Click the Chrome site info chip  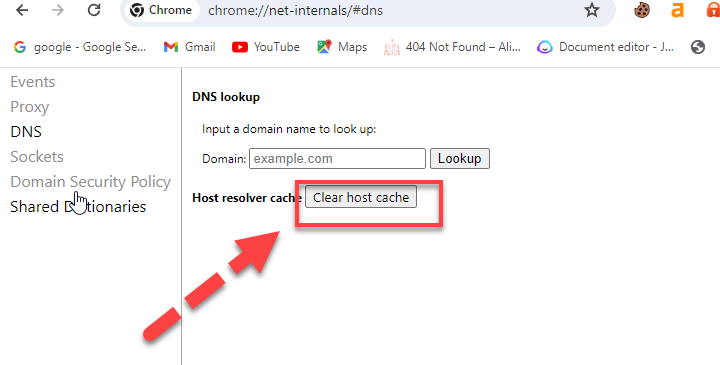[x=161, y=10]
